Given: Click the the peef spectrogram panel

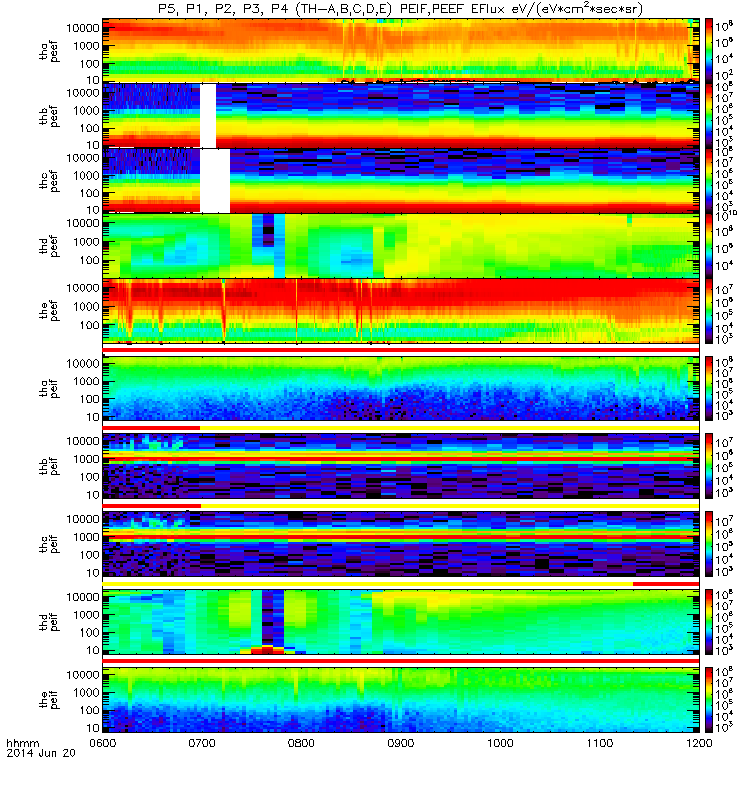Looking at the screenshot, I should coord(401,311).
